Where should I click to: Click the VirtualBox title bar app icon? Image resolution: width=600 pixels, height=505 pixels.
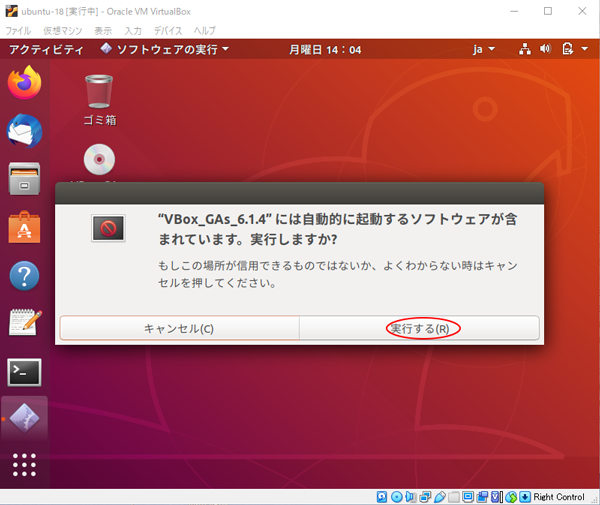[11, 11]
